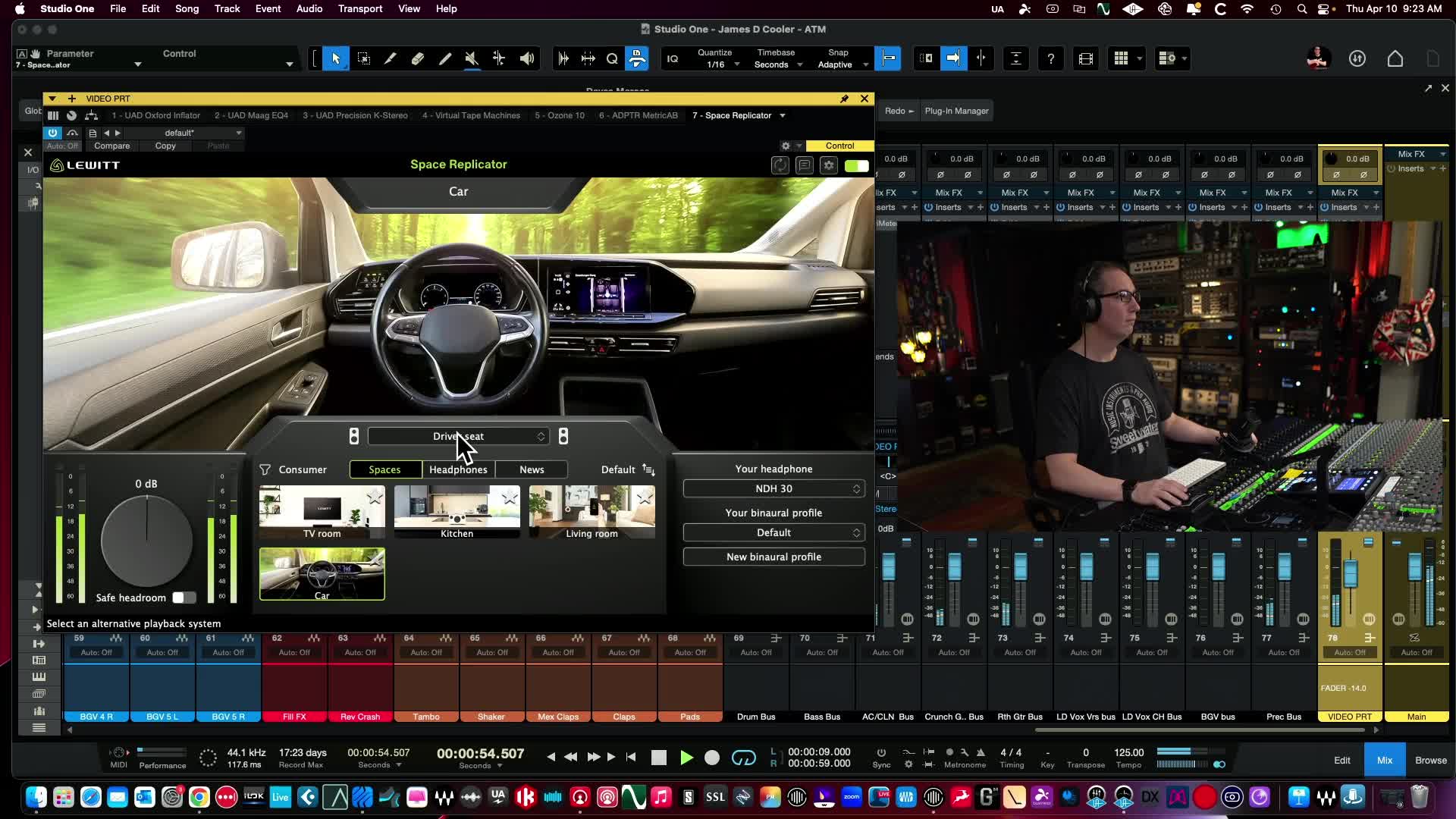The height and width of the screenshot is (819, 1456).
Task: Open the Transport menu
Action: 359,8
